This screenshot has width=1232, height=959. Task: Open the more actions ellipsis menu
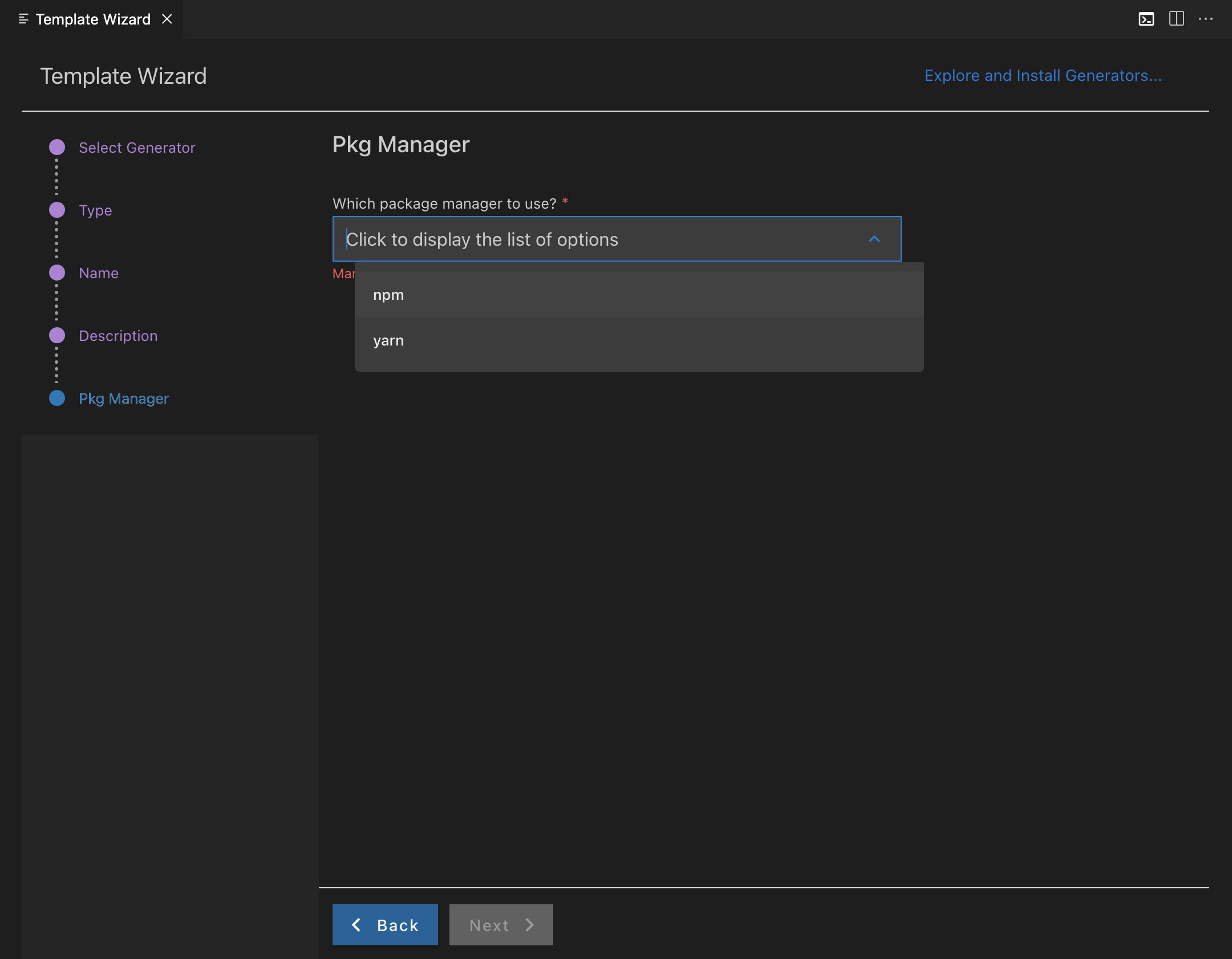(1206, 19)
